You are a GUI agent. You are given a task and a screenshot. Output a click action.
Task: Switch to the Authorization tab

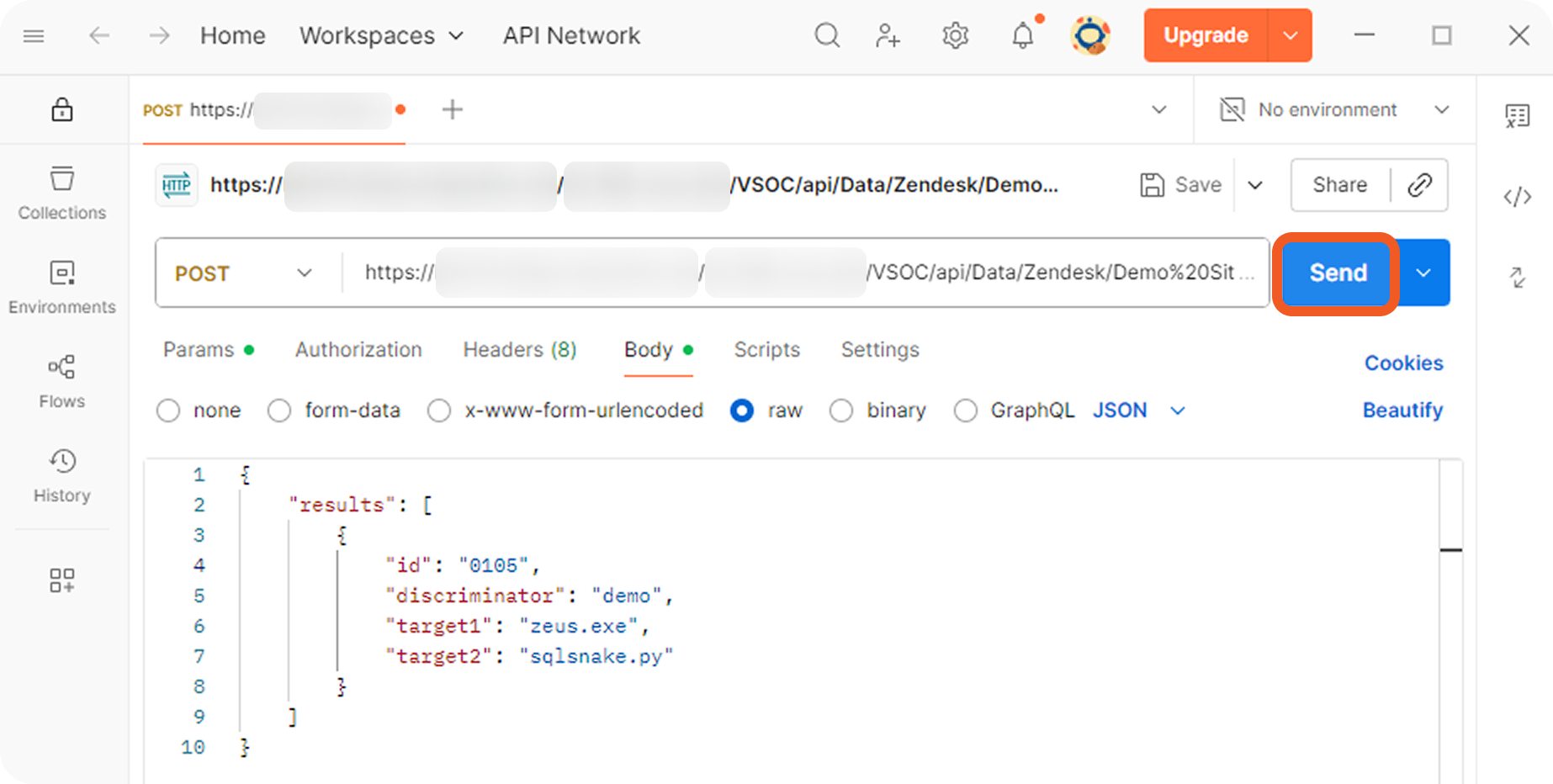click(x=358, y=350)
